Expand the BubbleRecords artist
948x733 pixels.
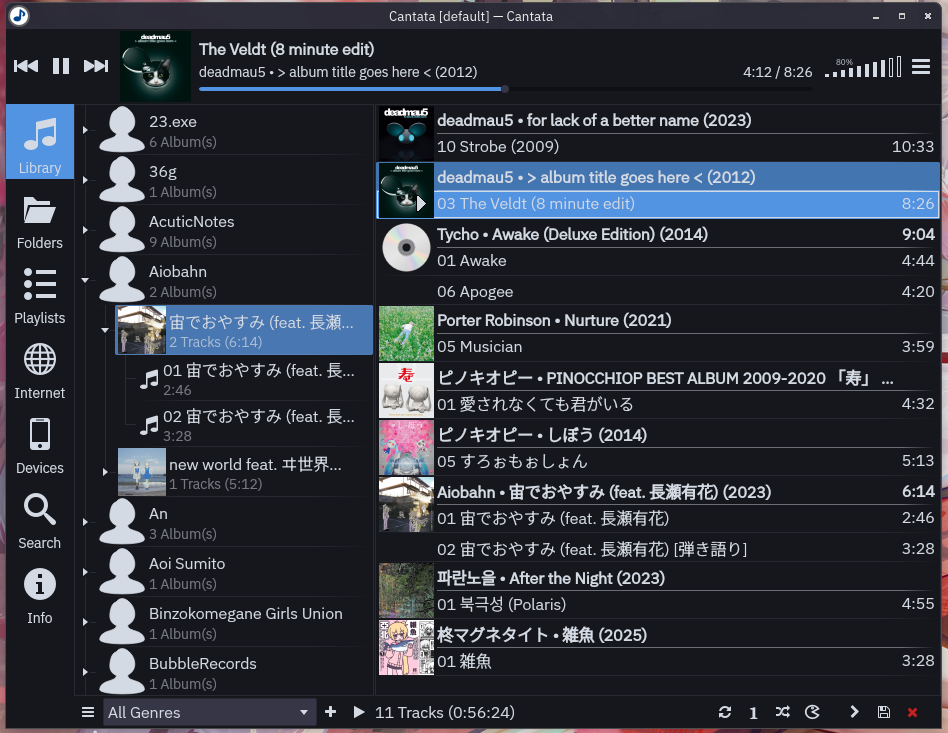[x=85, y=672]
